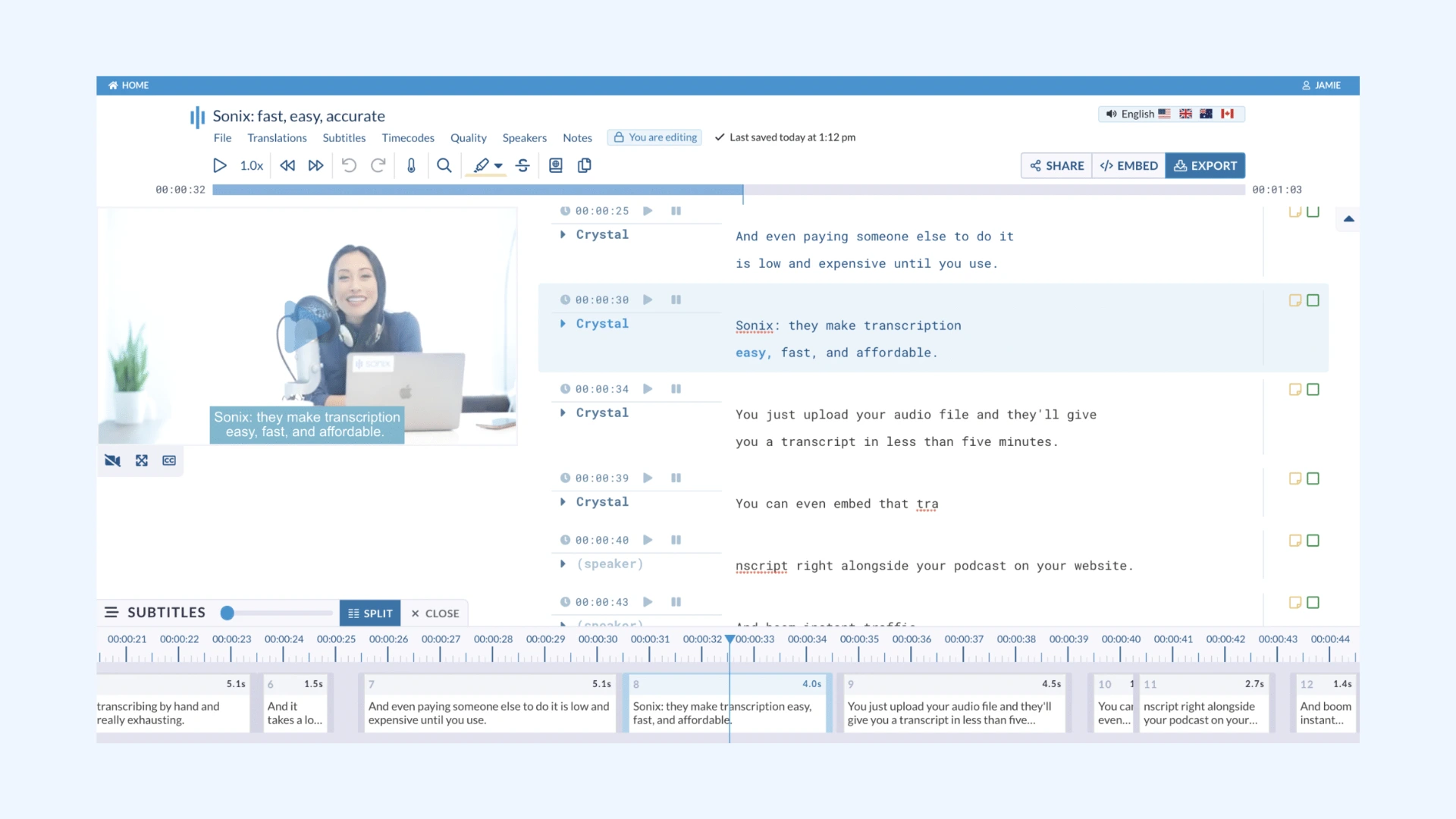Open the highlighter color dropdown arrow
1456x819 pixels.
[498, 166]
